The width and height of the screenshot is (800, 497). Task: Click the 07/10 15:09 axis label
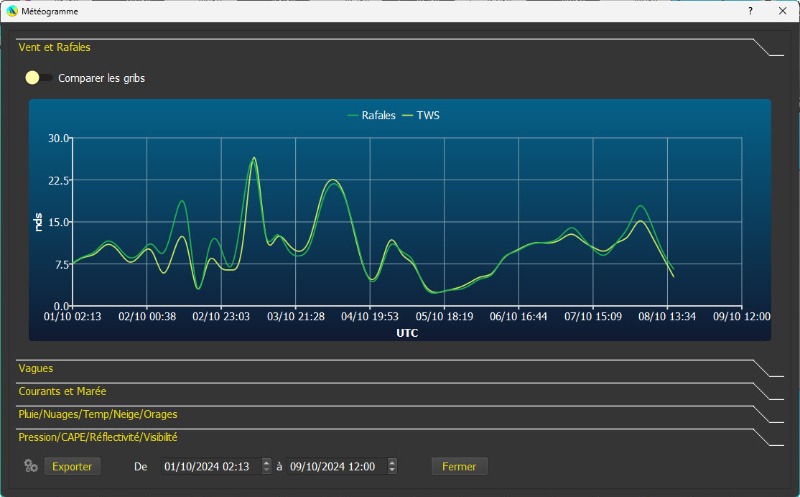pos(593,316)
